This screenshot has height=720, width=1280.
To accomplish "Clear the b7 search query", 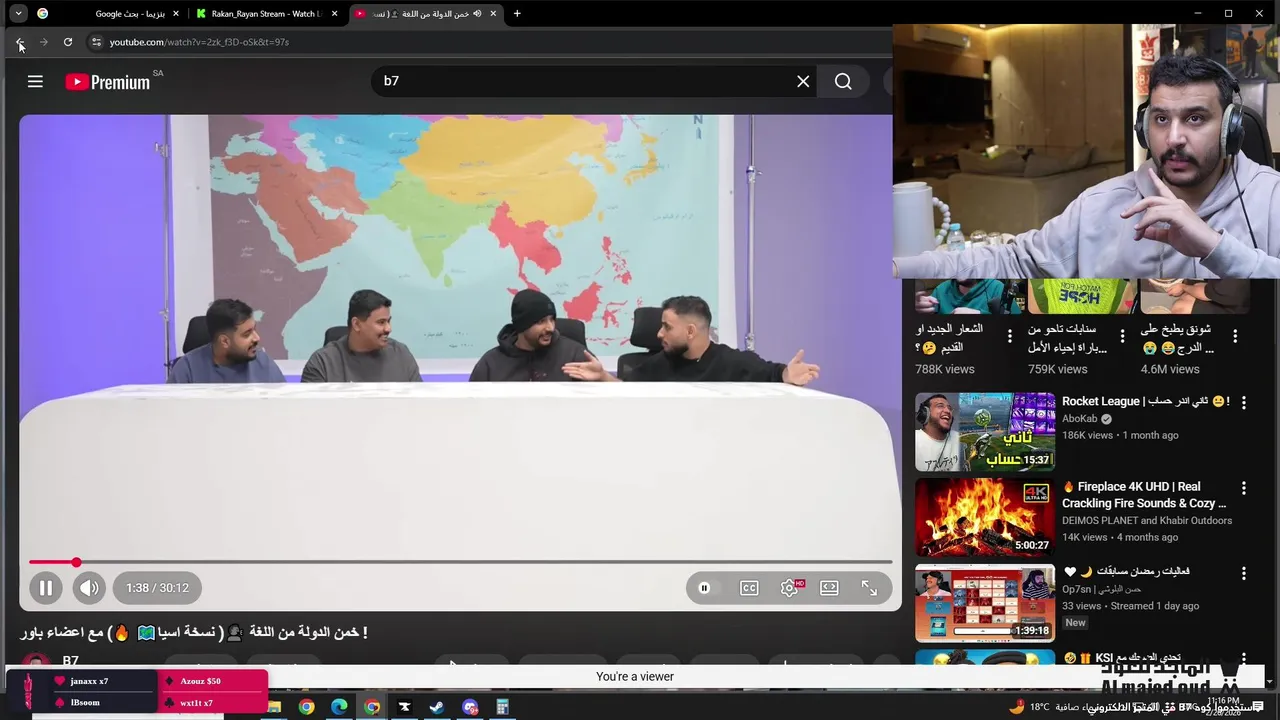I will 803,82.
